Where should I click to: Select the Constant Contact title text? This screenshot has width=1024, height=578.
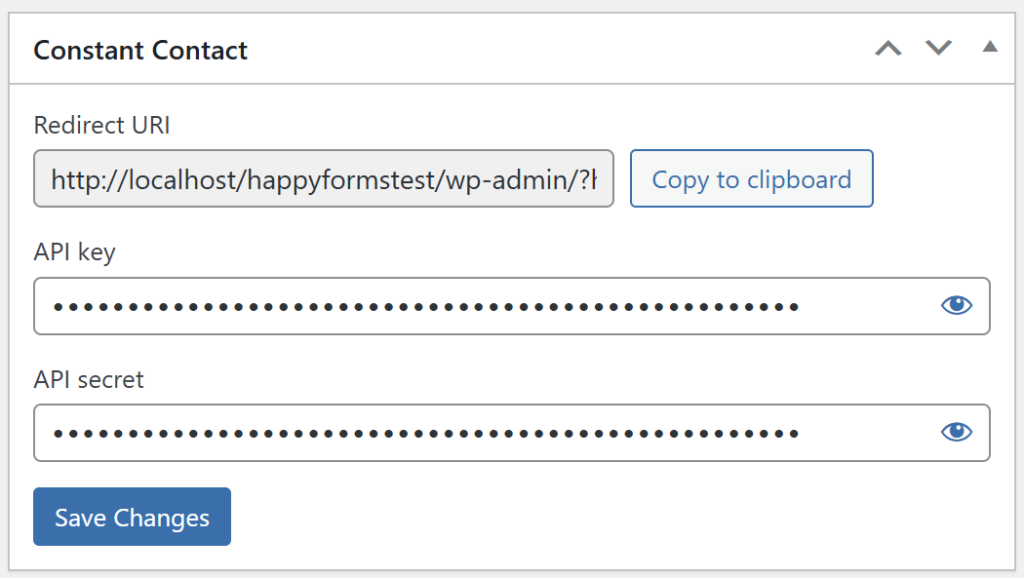(140, 50)
